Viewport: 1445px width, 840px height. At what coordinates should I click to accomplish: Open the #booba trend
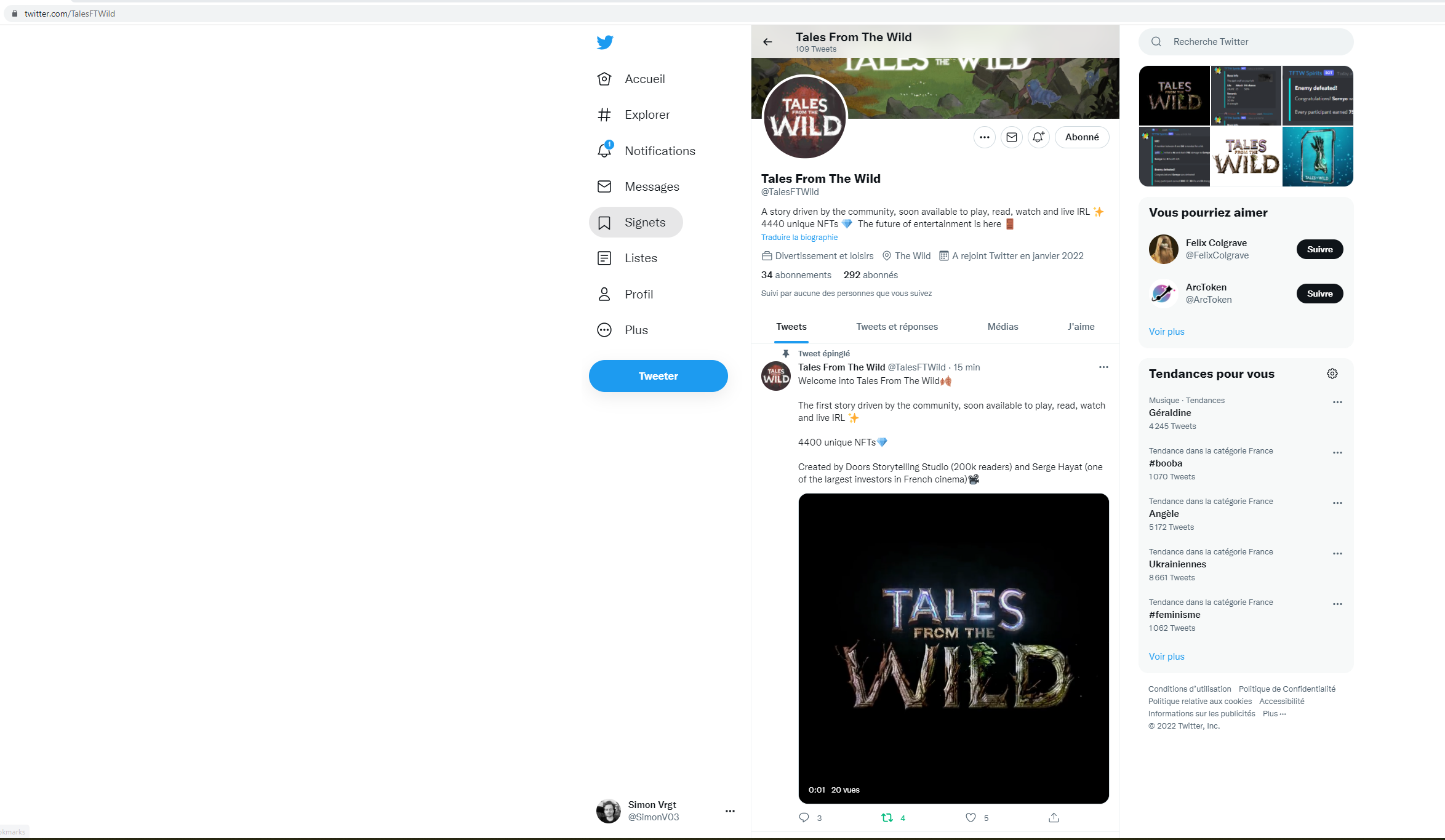click(1166, 463)
